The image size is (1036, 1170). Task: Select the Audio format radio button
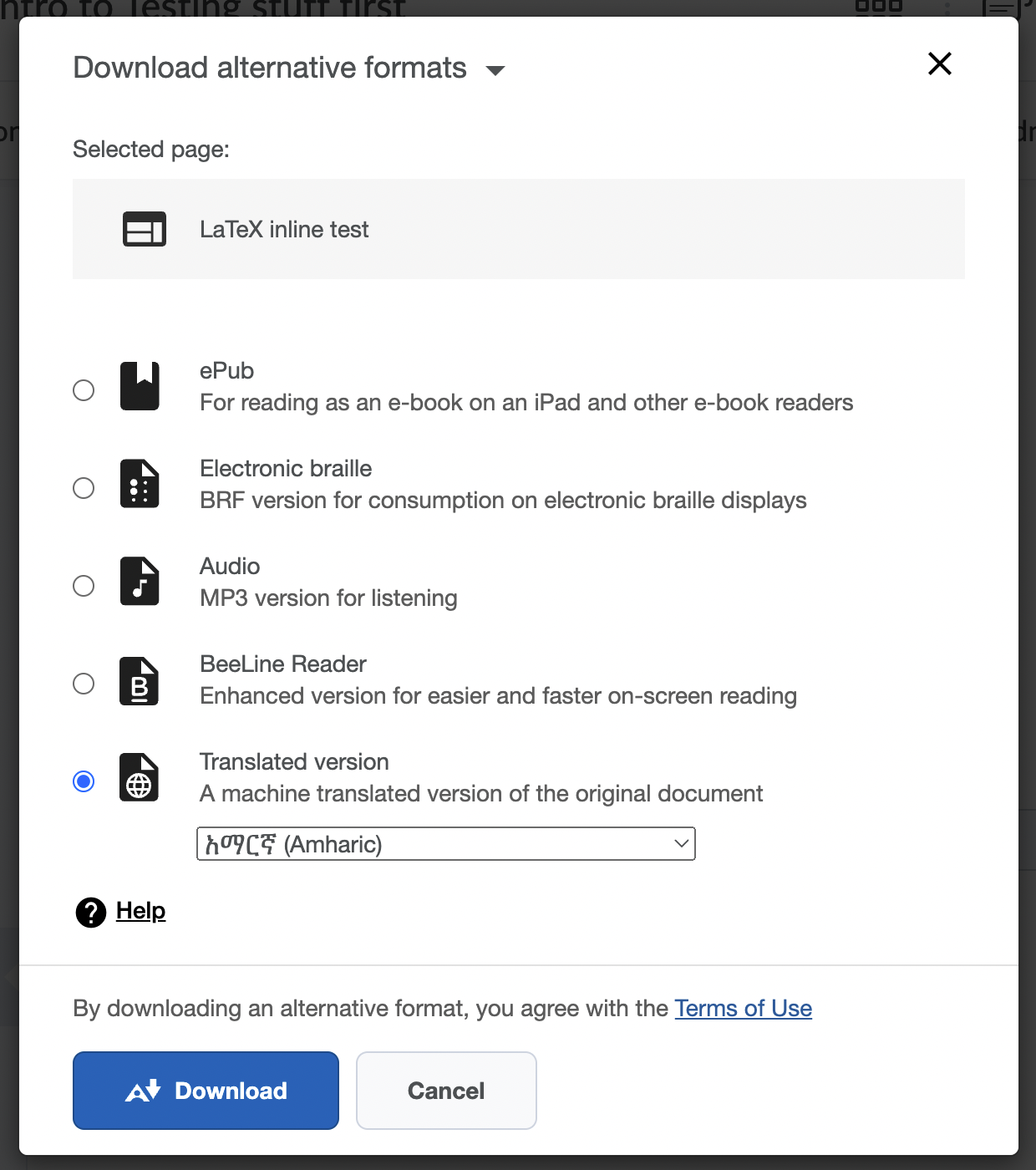coord(84,586)
